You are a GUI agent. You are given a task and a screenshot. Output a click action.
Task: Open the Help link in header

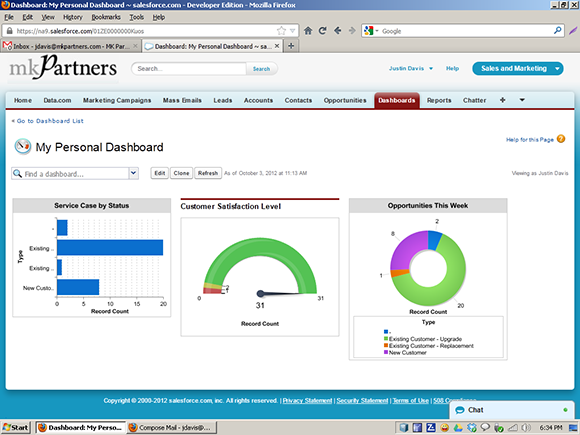(x=452, y=68)
